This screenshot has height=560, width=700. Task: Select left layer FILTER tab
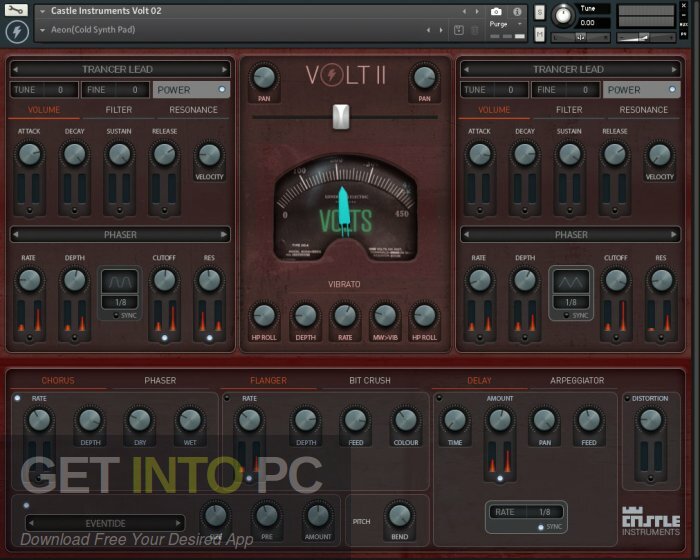click(119, 110)
